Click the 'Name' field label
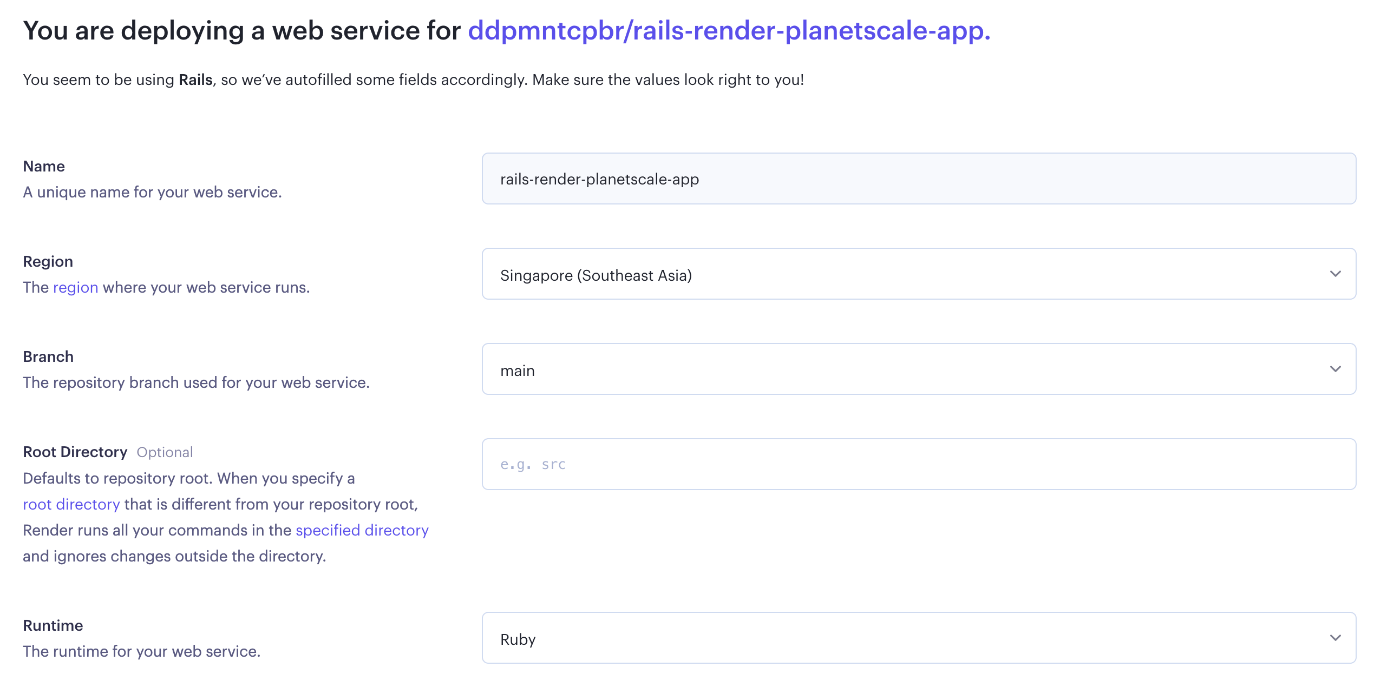 click(44, 166)
